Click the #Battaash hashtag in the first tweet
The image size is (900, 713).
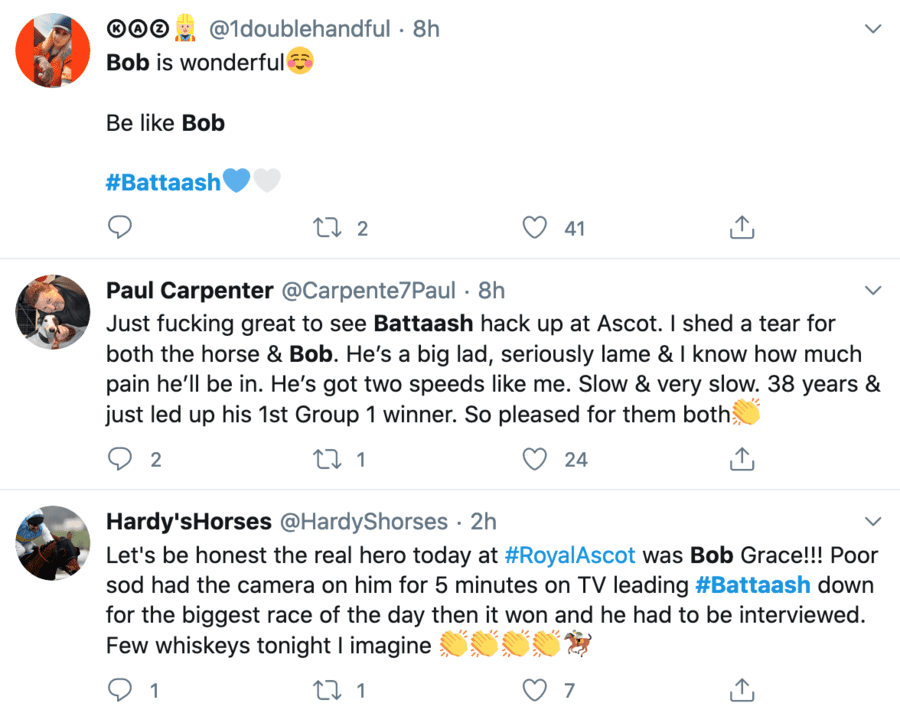point(163,182)
